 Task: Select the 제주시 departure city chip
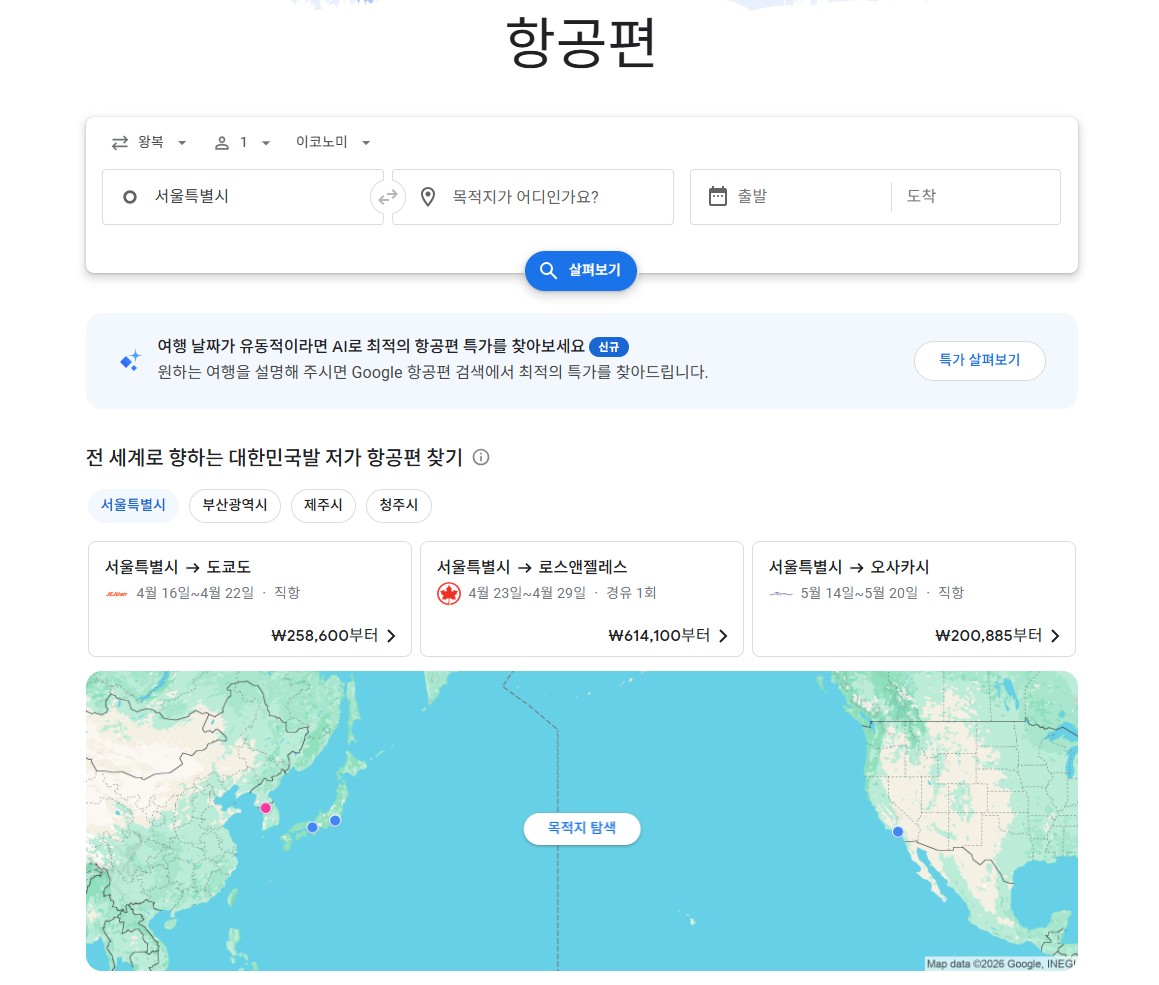tap(323, 505)
